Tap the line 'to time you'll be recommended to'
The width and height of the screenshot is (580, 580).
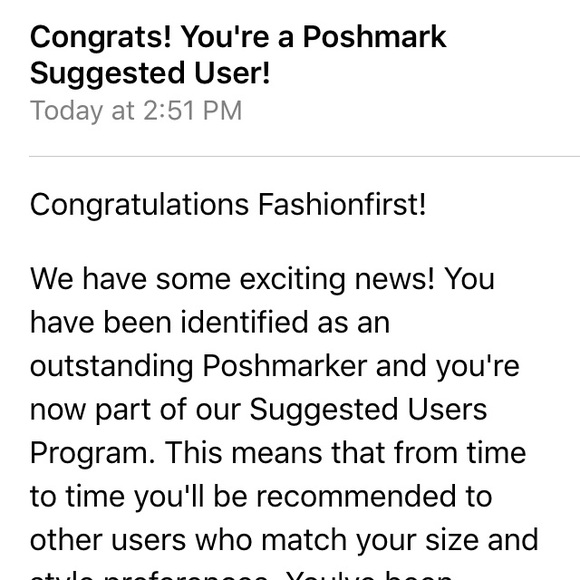[261, 497]
